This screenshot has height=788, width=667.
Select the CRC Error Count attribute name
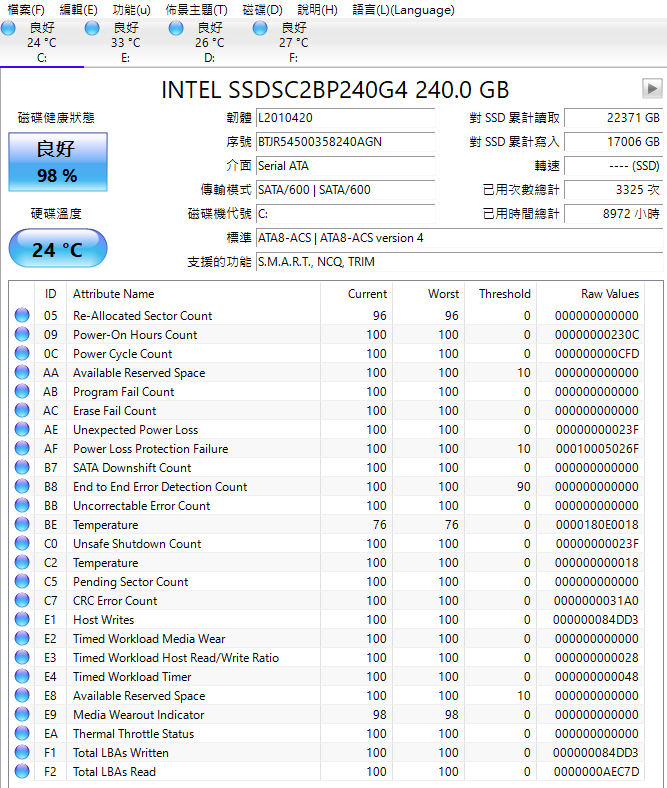coord(115,601)
